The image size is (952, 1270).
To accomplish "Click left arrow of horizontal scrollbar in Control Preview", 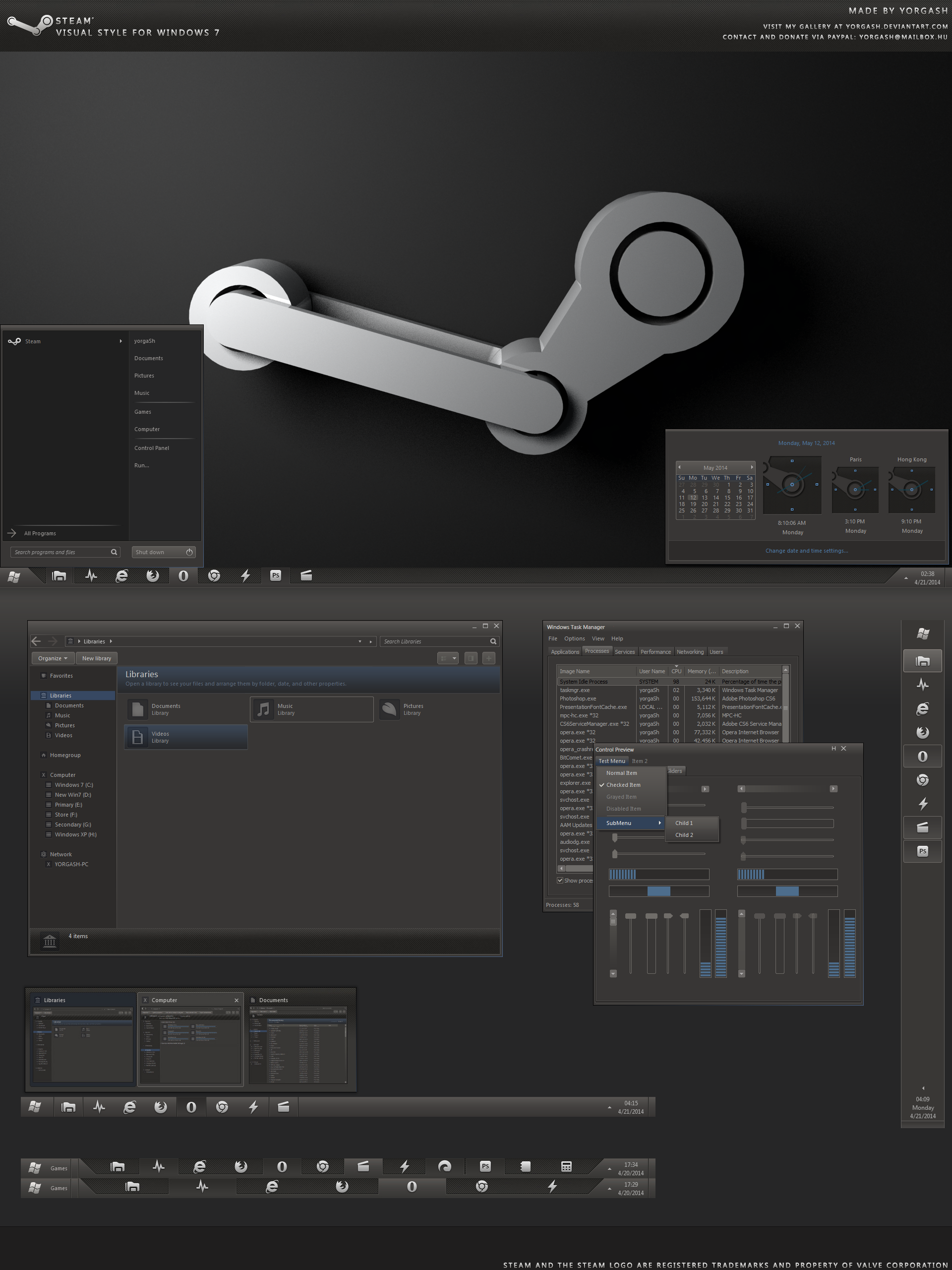I will click(741, 789).
